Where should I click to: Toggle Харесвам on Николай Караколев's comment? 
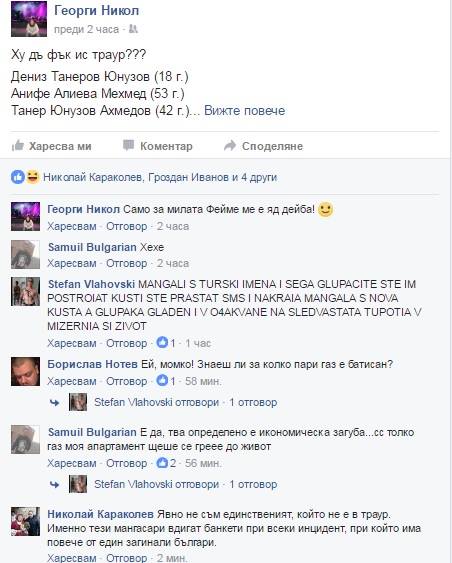pyautogui.click(x=72, y=558)
